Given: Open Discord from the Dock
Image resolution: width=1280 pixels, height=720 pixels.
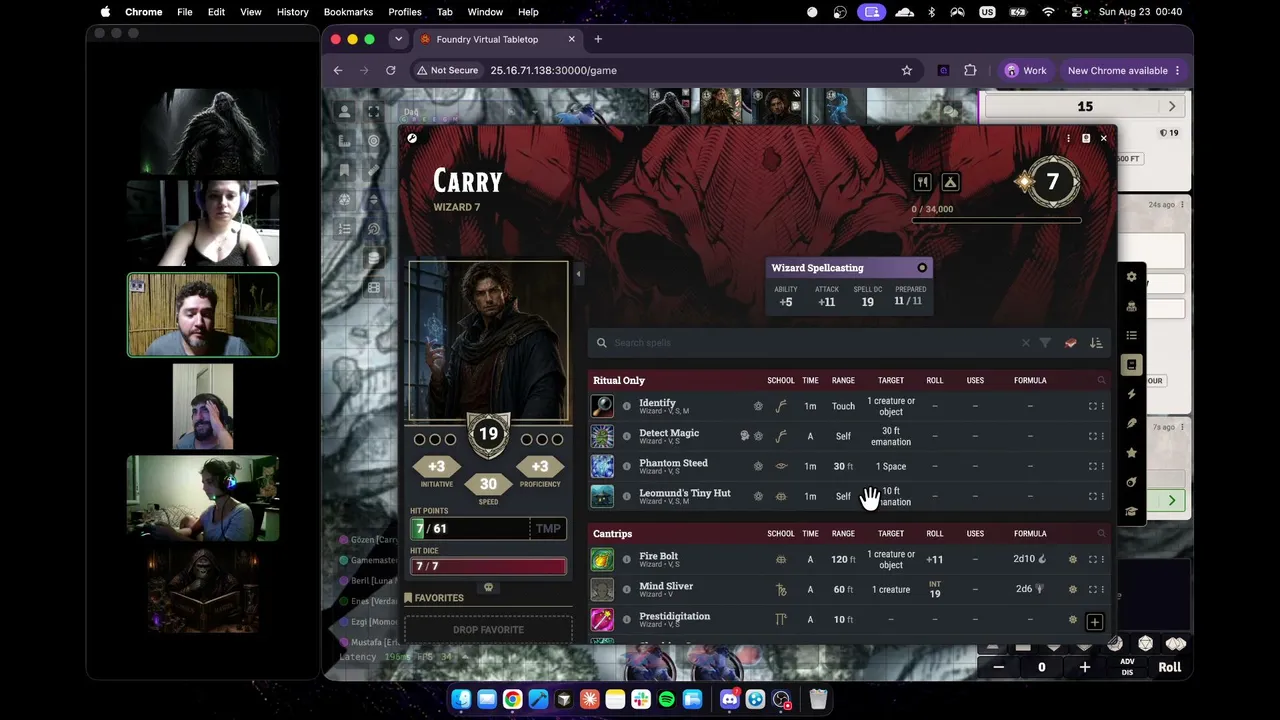Looking at the screenshot, I should [x=729, y=699].
